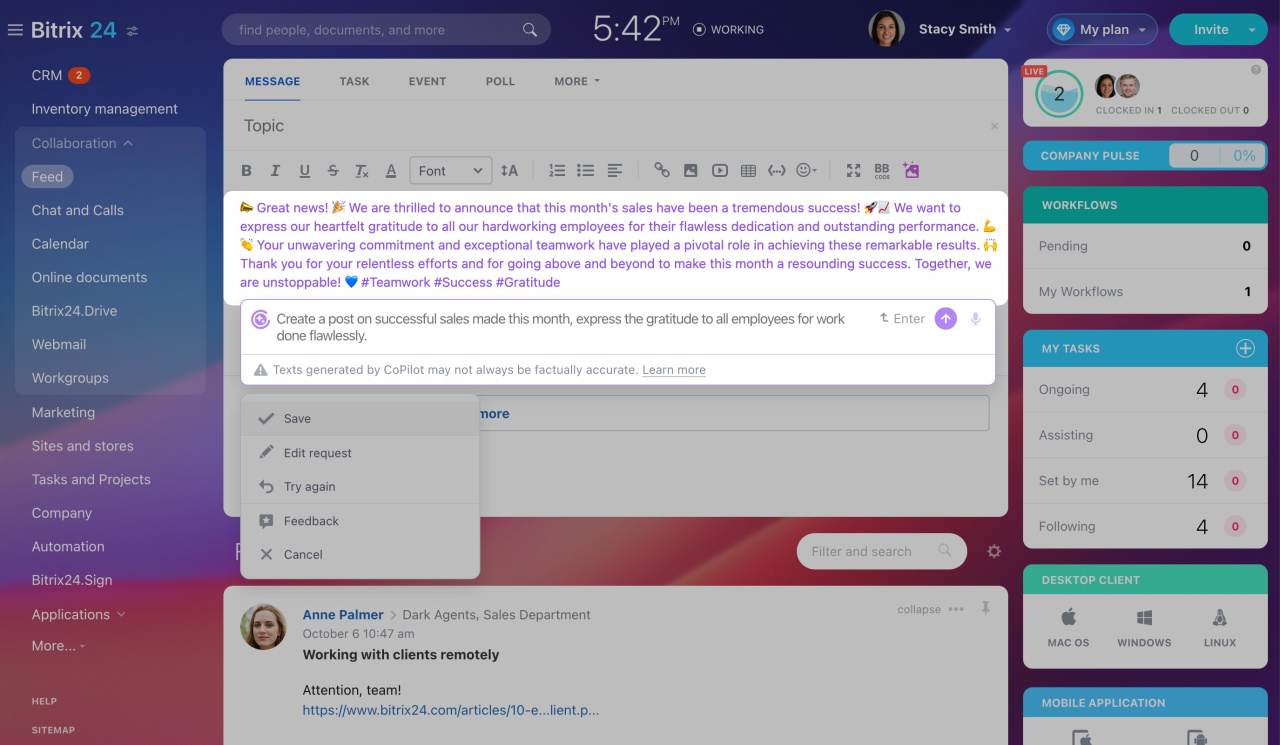Open the My plan dropdown
The width and height of the screenshot is (1280, 745).
tap(1102, 30)
